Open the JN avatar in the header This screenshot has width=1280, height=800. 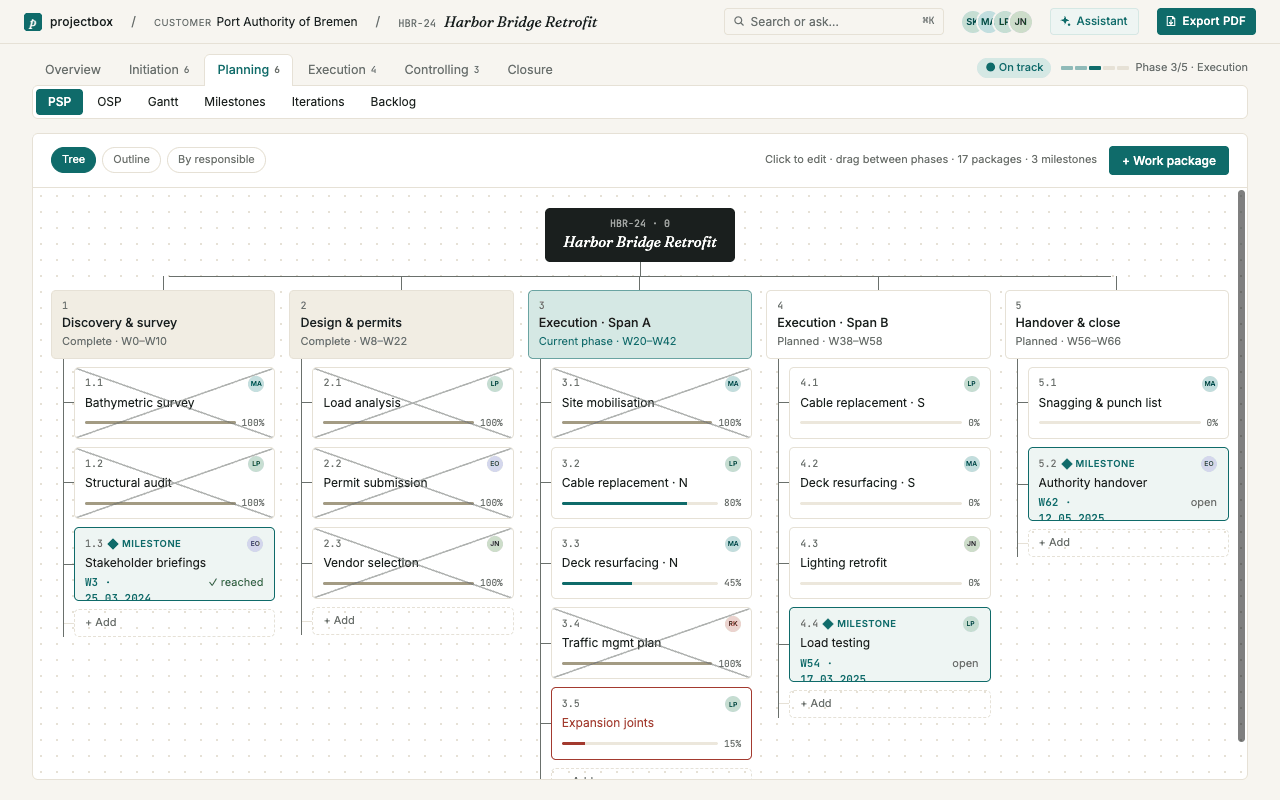point(1020,21)
